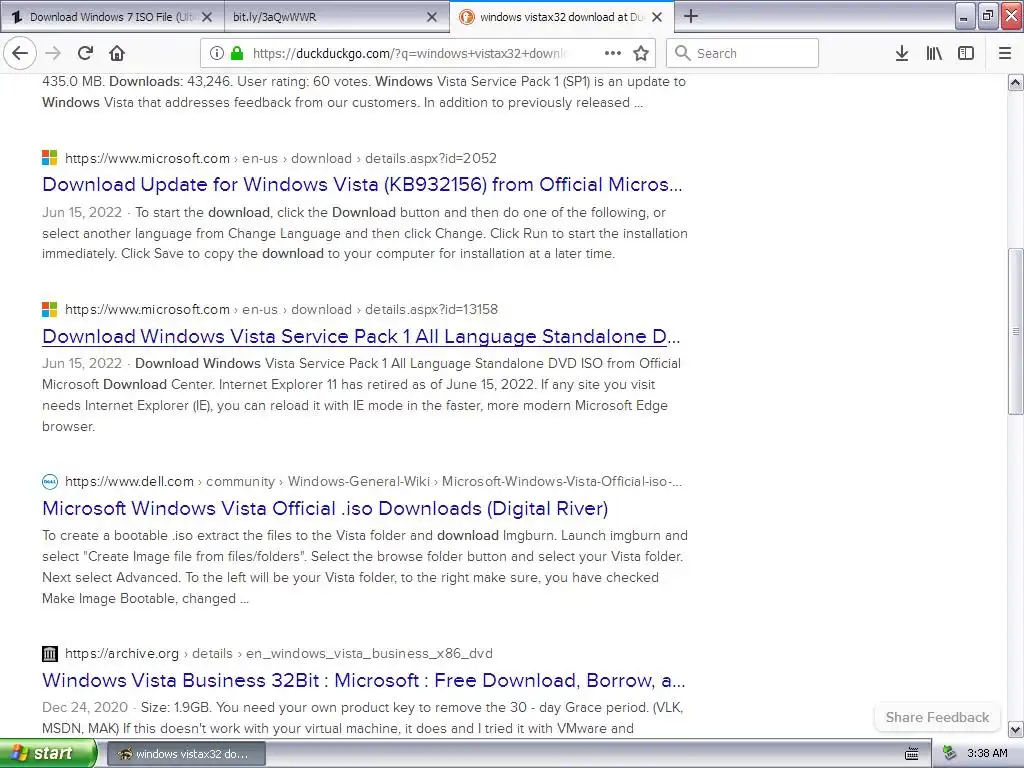Open page actions three-dots menu
The image size is (1024, 768).
(613, 54)
